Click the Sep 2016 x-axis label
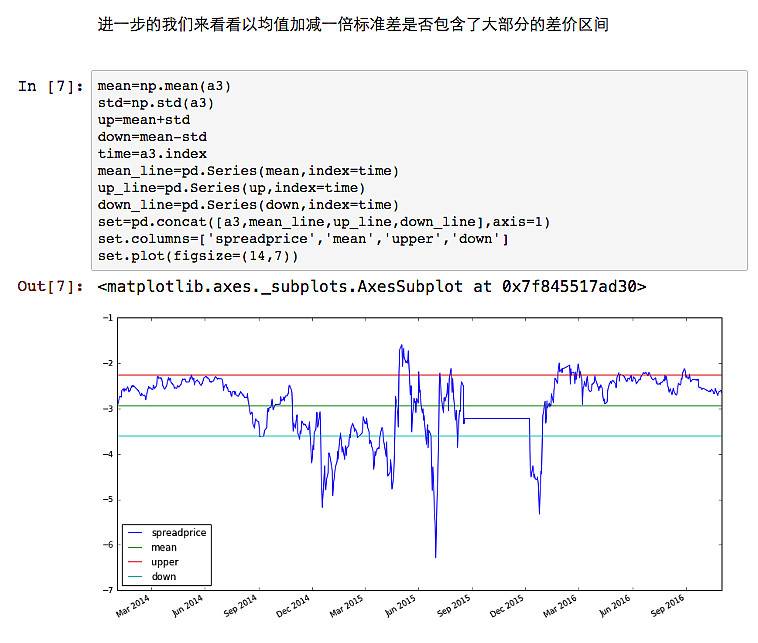The height and width of the screenshot is (643, 758). [x=667, y=606]
